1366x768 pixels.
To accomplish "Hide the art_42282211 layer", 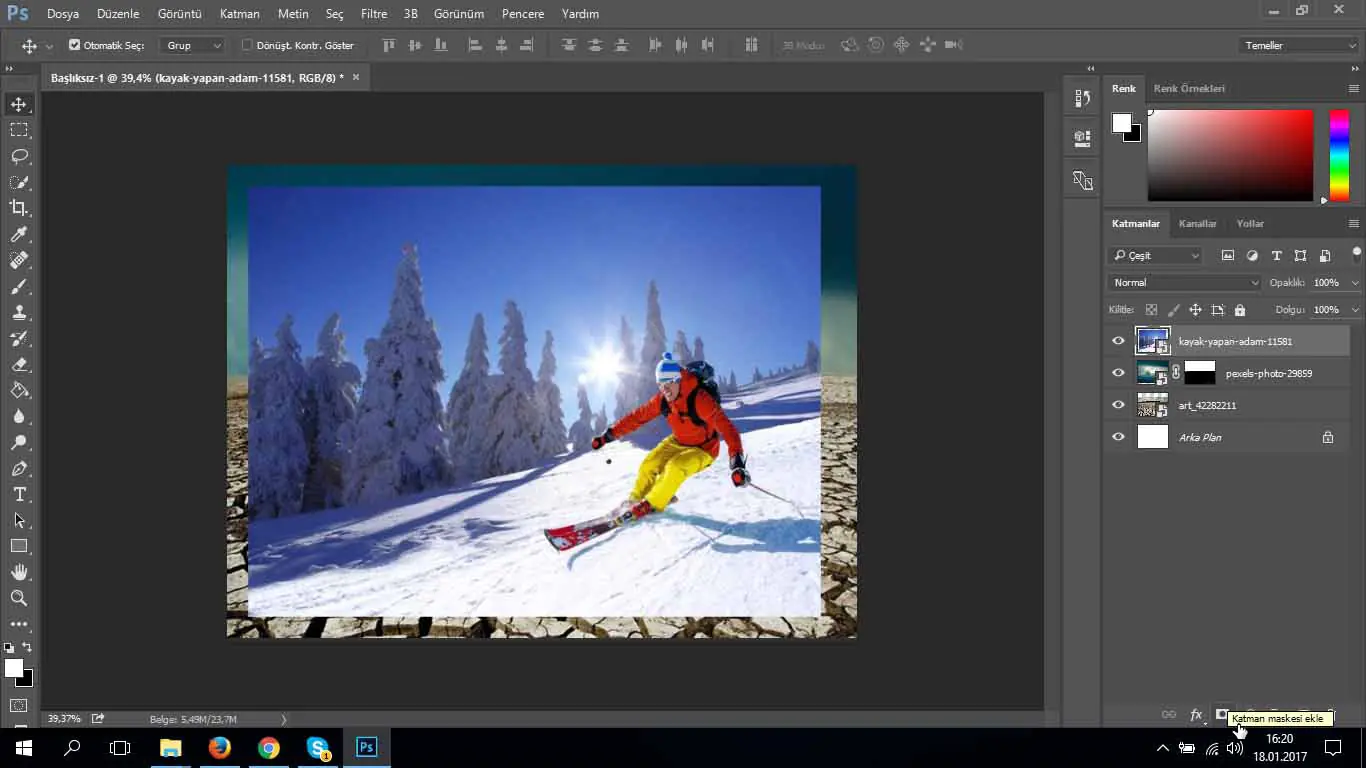I will [x=1118, y=405].
